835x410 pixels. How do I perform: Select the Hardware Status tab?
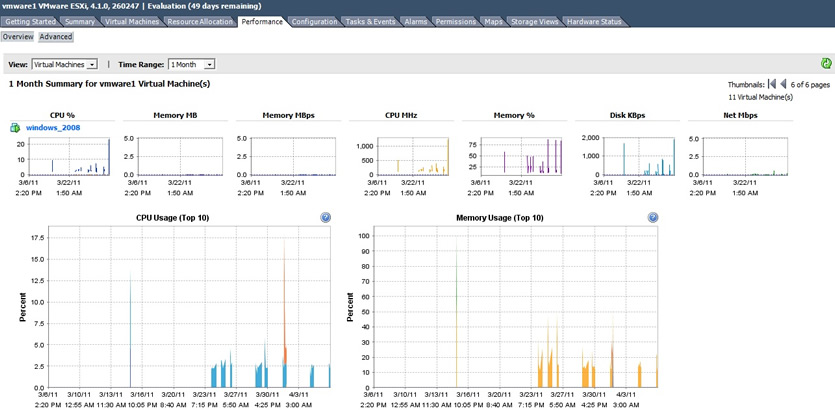tap(595, 21)
